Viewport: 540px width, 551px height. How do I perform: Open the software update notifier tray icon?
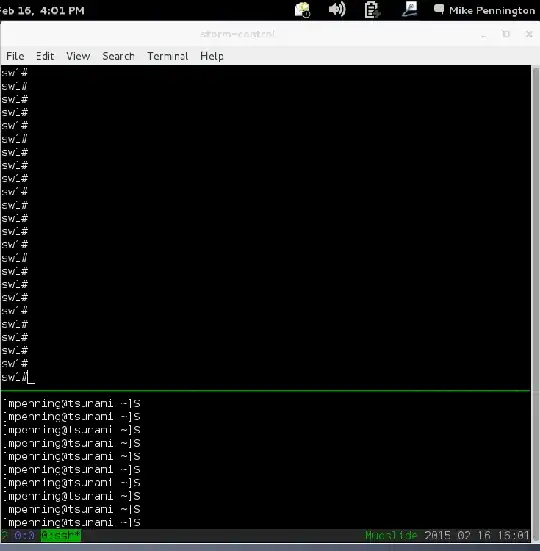point(302,9)
